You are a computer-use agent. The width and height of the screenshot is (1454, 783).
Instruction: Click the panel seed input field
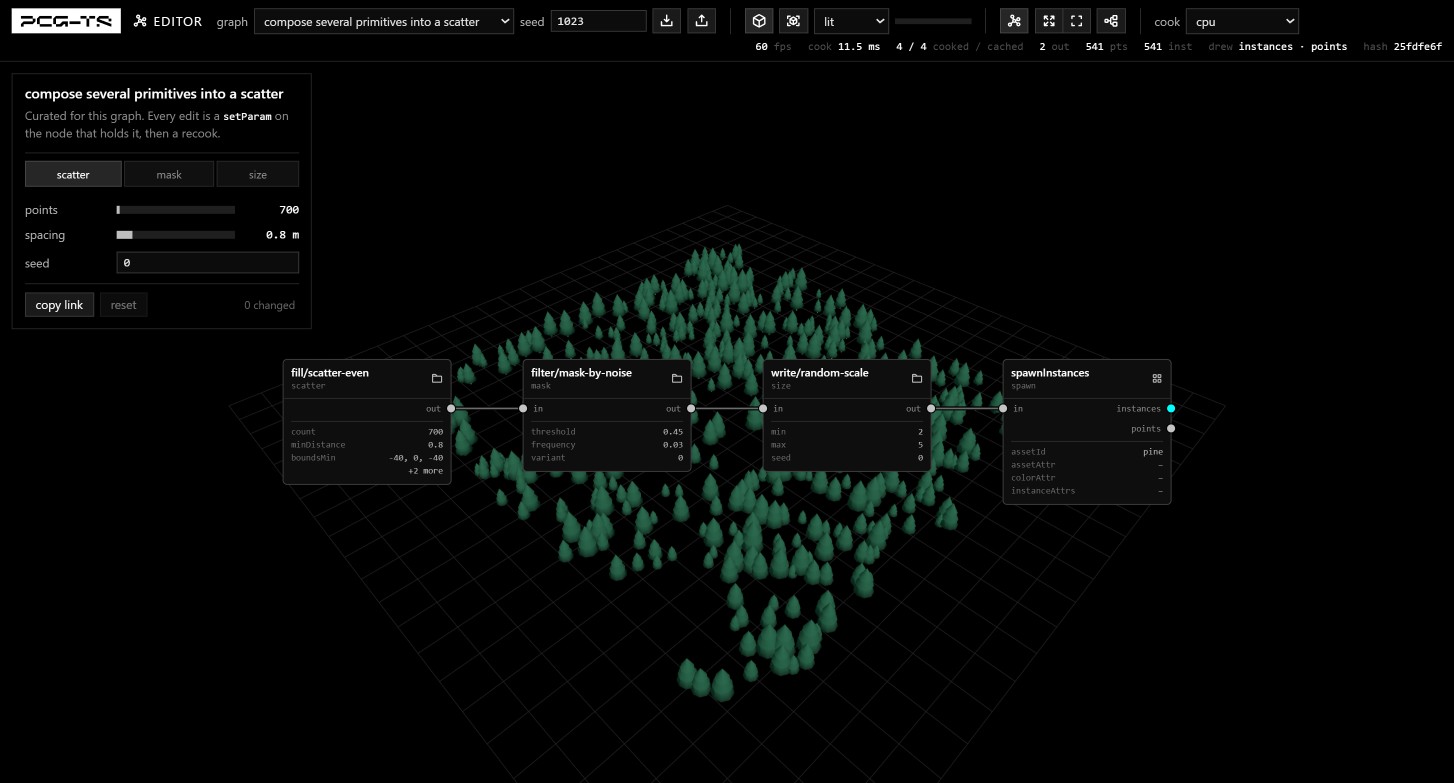coord(207,263)
